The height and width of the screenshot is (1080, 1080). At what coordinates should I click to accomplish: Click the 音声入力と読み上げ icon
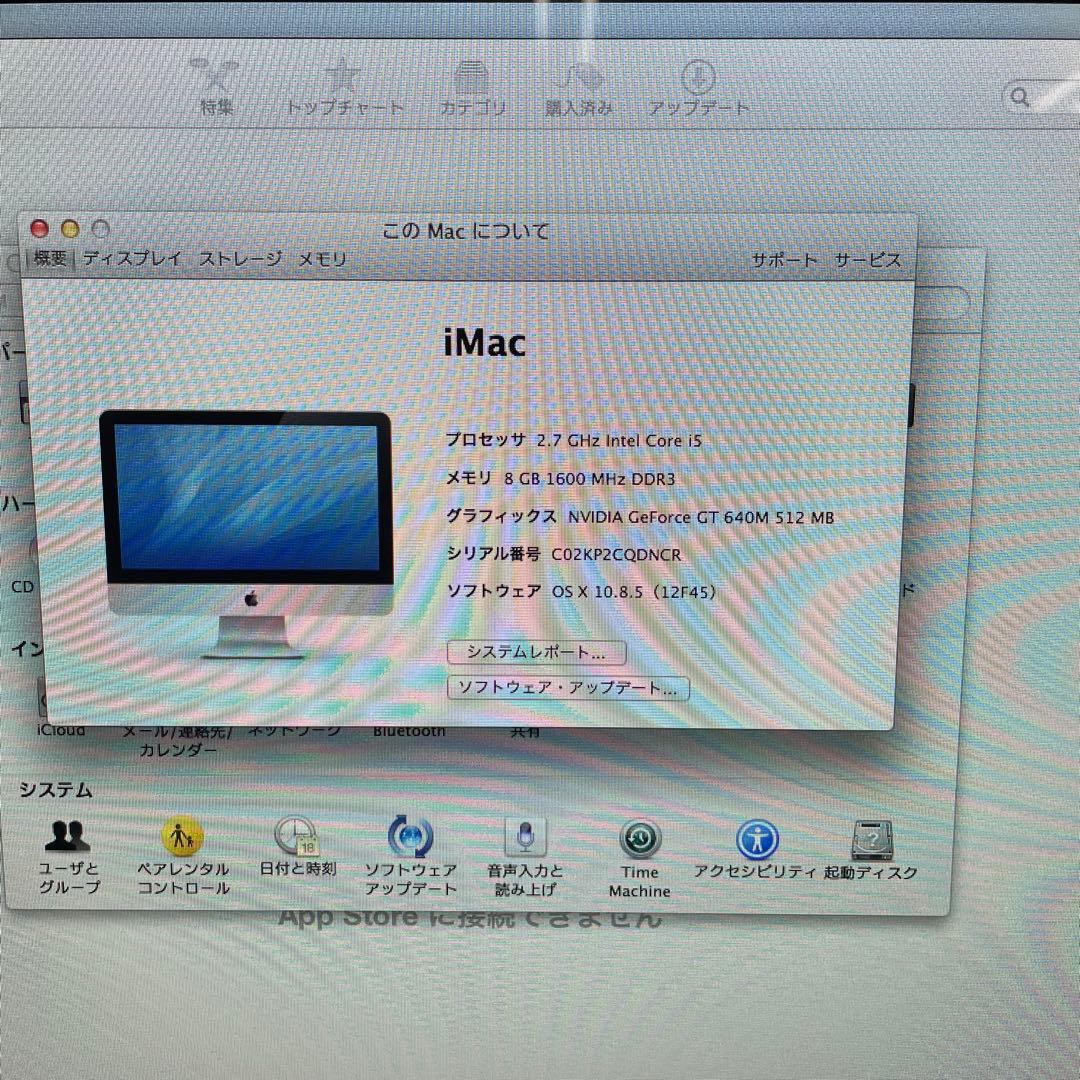coord(525,843)
